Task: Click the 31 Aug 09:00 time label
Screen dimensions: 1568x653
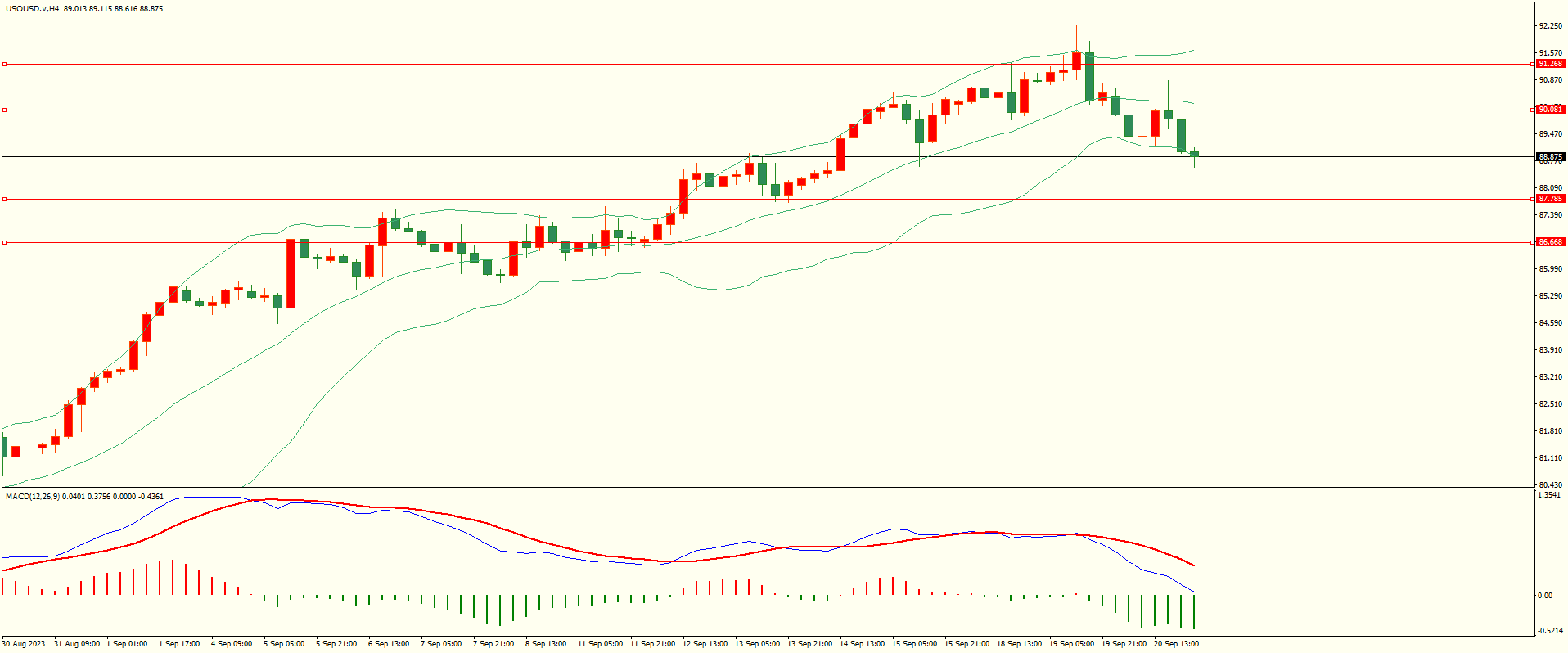Action: tap(77, 644)
